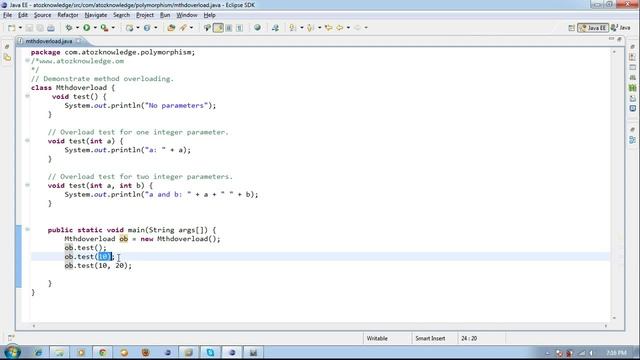Click the Open Perspective icon
This screenshot has width=640, height=360.
(571, 28)
